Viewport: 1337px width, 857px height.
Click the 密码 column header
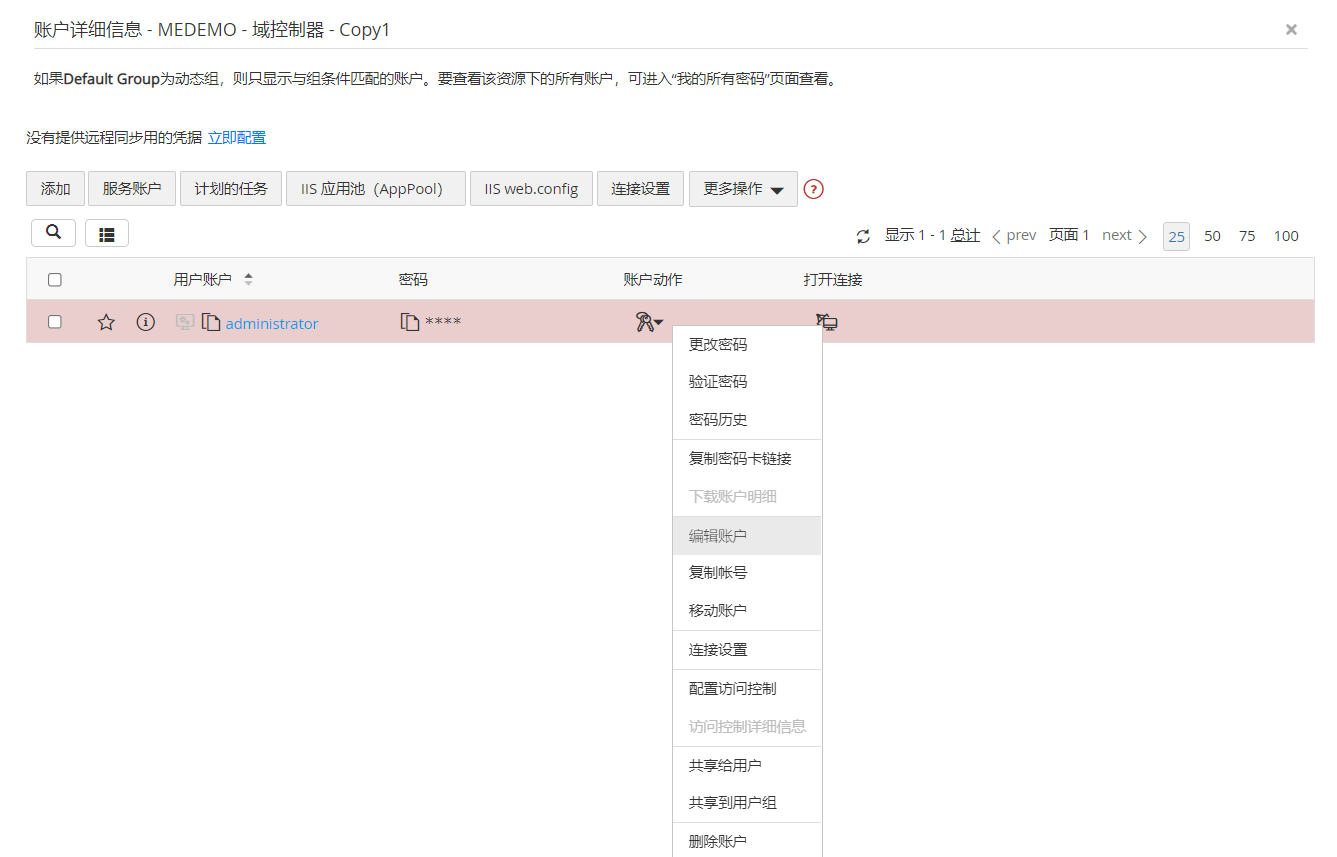(x=413, y=280)
